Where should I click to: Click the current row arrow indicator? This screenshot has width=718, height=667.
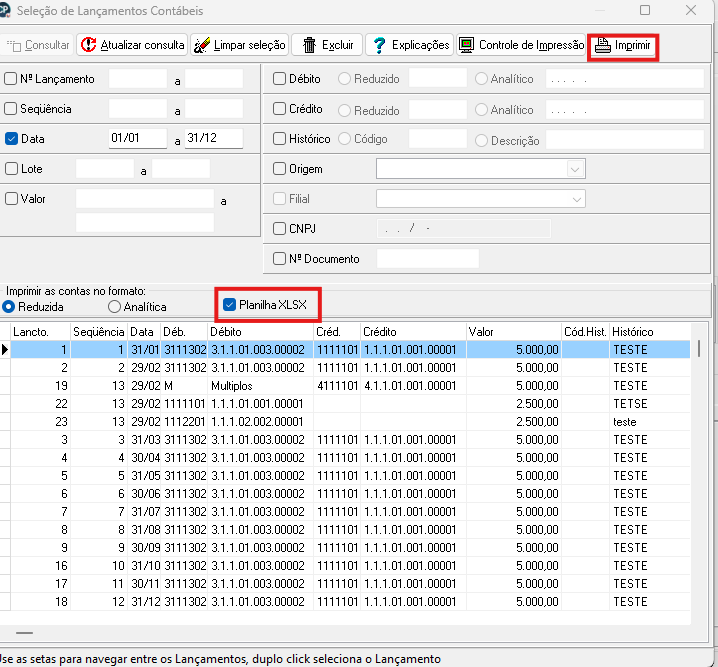pos(5,350)
